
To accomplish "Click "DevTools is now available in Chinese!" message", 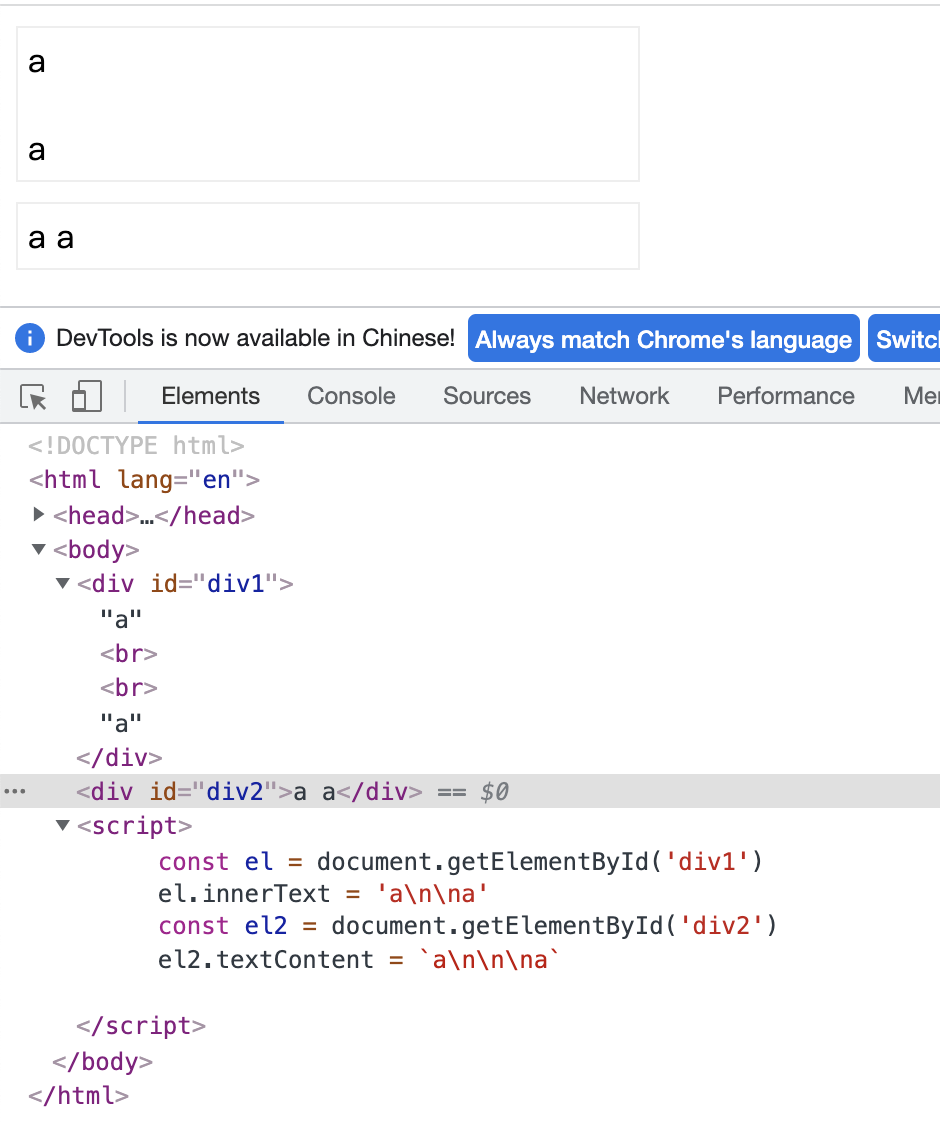I will (x=255, y=338).
